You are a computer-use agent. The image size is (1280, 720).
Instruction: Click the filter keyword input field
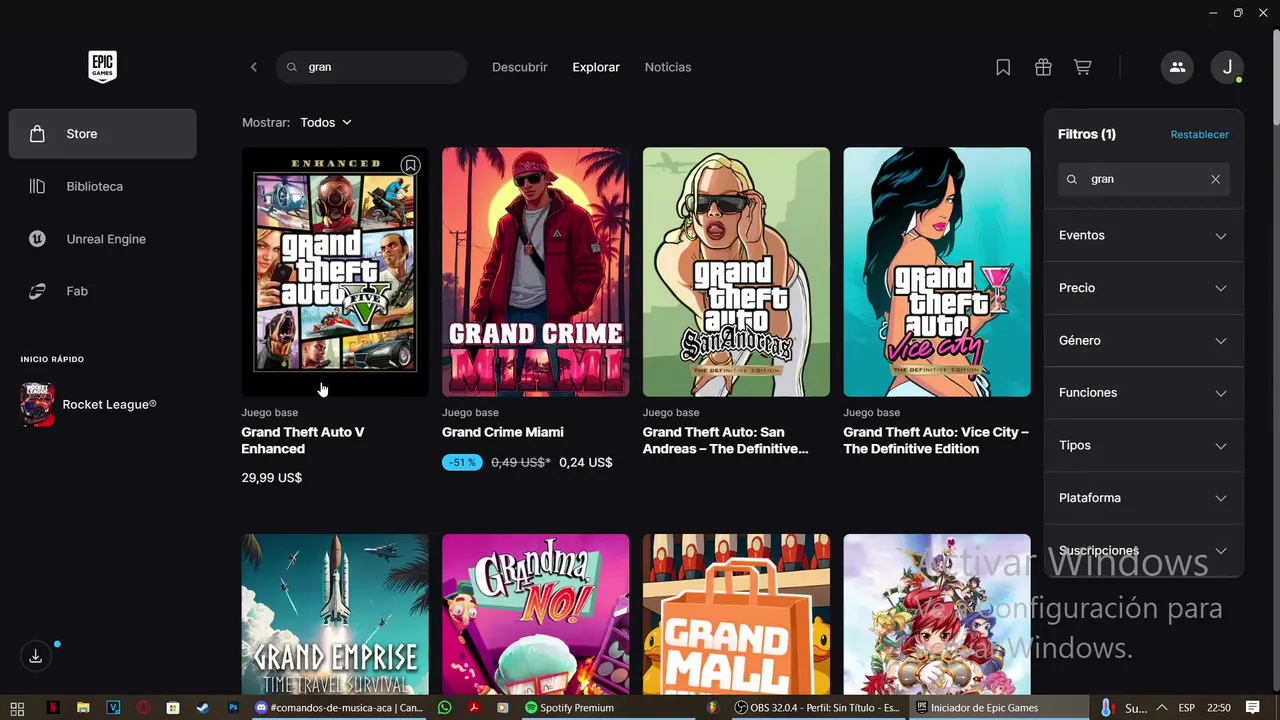point(1144,179)
